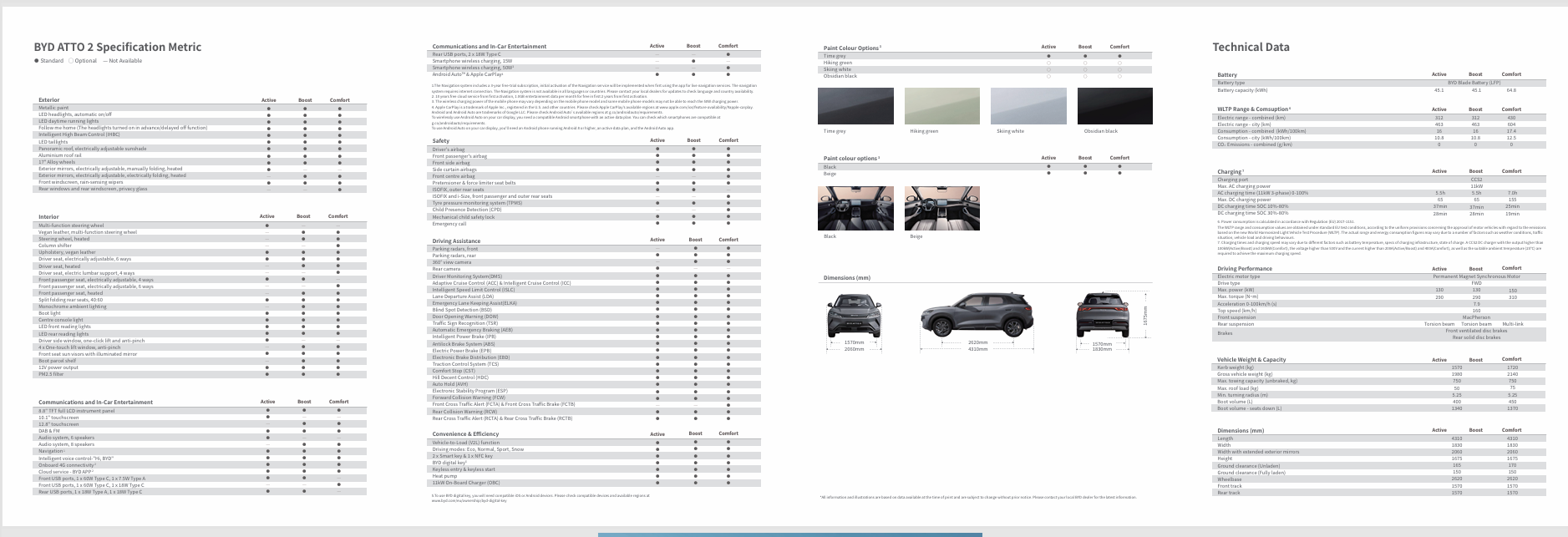Click the 'Android Auto & Apple CarPlay' row
The height and width of the screenshot is (537, 1568).
pyautogui.click(x=596, y=74)
